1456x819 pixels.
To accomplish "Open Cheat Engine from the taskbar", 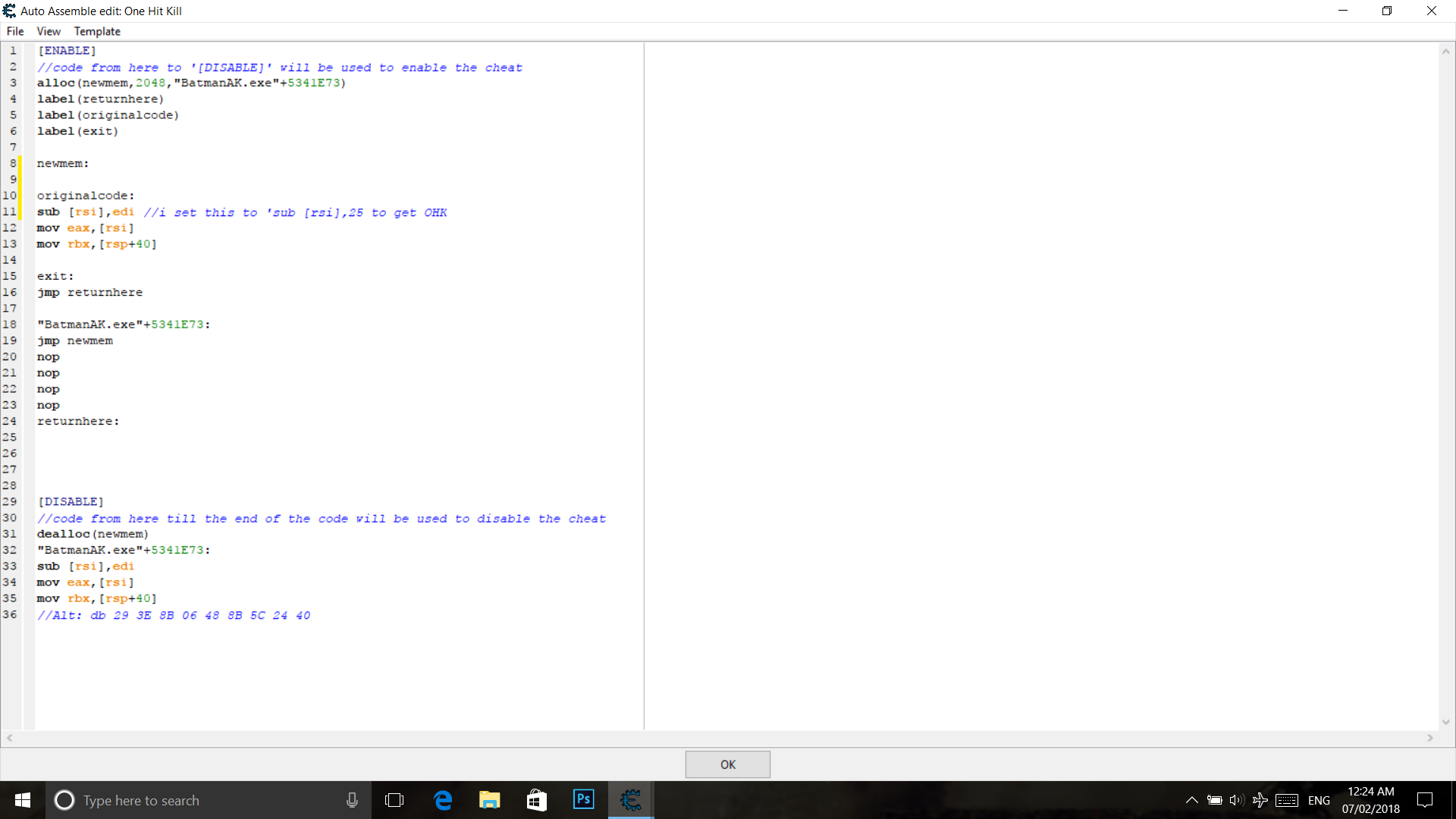I will pos(630,800).
